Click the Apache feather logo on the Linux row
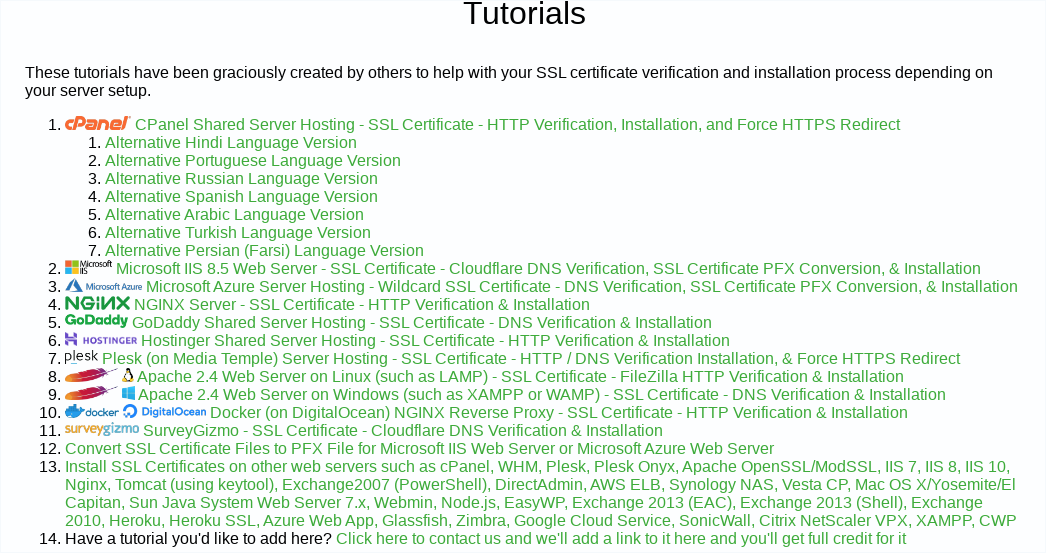 [92, 376]
